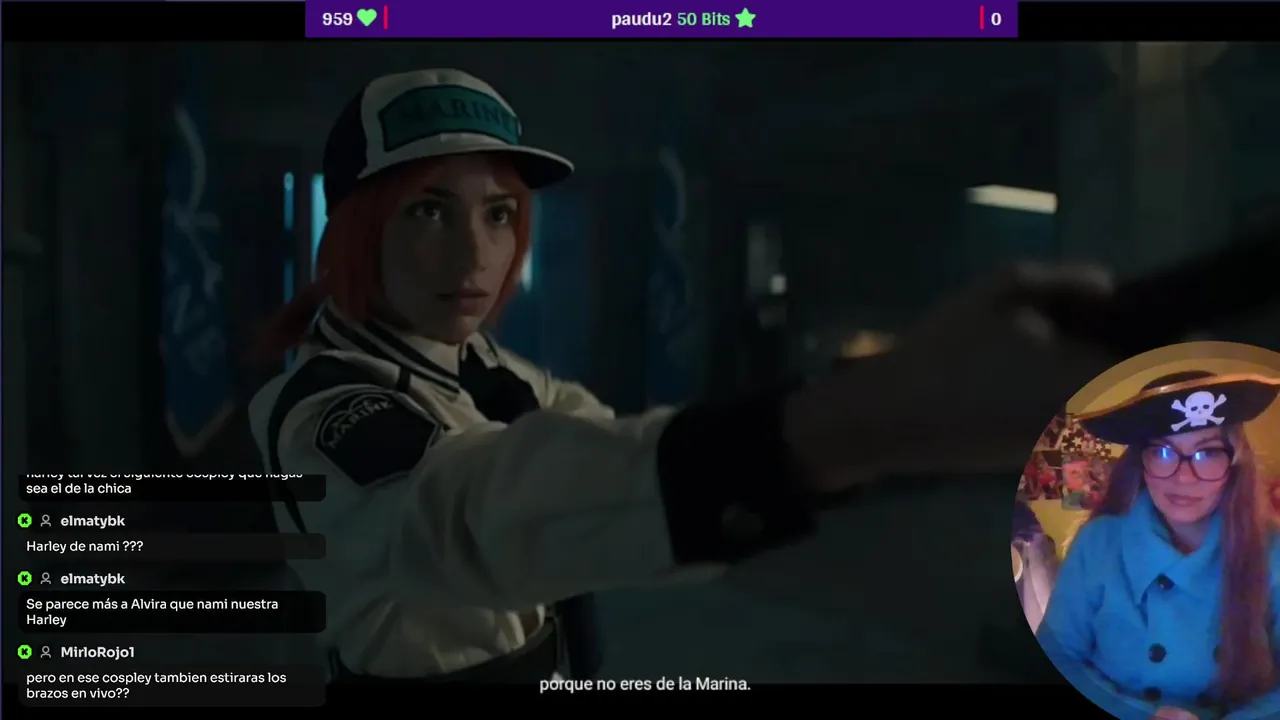Click the 50 Bits label
Screen dimensions: 1280x720
point(704,19)
